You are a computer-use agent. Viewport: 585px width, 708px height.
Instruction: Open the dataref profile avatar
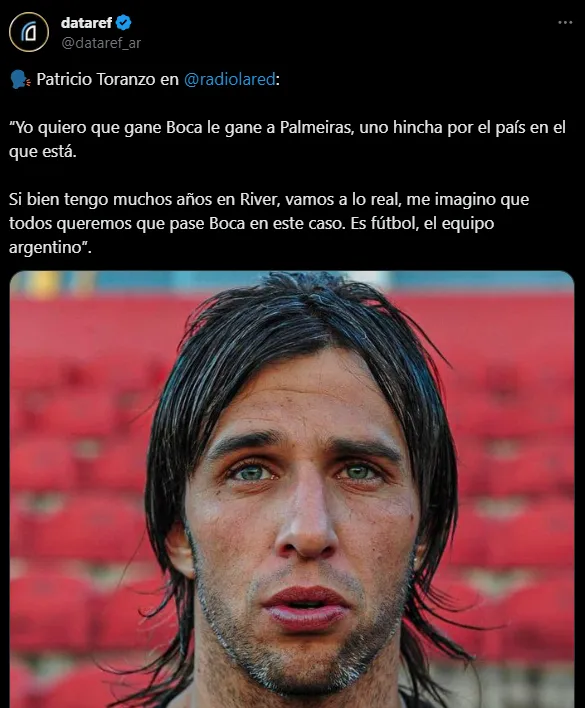tap(29, 32)
